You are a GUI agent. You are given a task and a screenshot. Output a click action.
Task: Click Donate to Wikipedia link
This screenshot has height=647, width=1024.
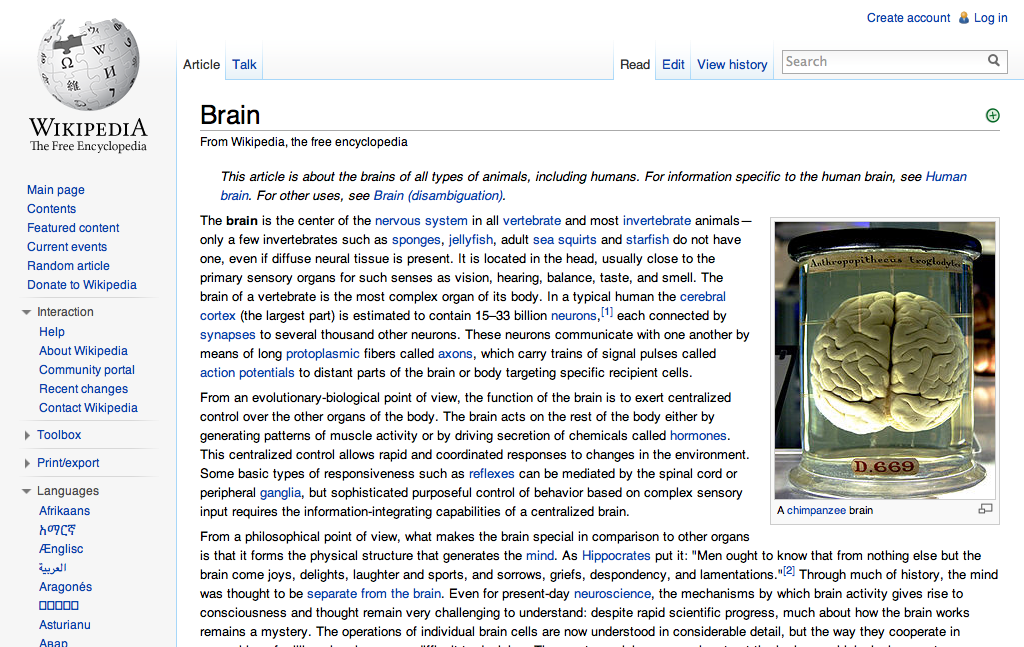coord(82,285)
